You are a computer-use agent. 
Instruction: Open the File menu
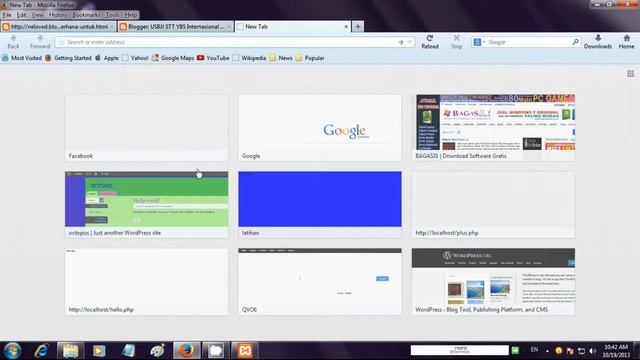[7, 15]
